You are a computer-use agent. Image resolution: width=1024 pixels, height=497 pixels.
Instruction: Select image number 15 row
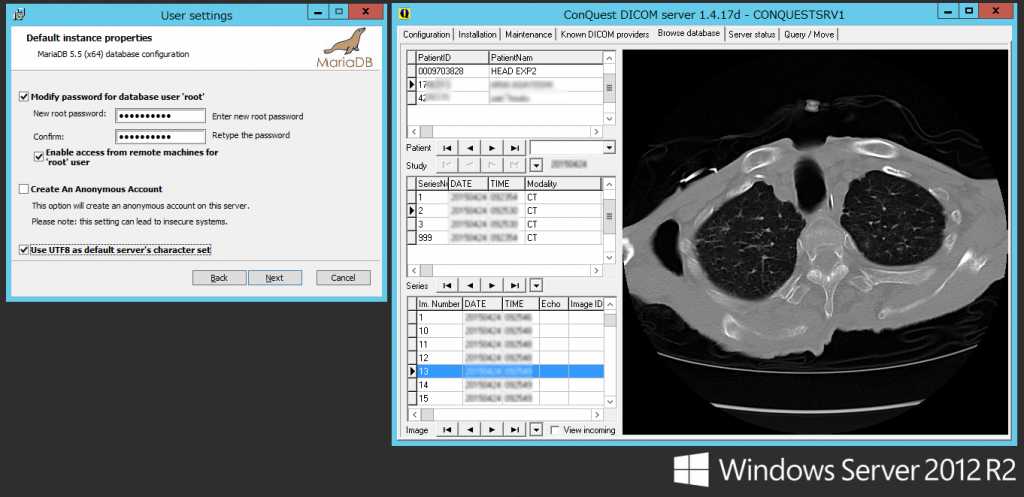coord(505,398)
